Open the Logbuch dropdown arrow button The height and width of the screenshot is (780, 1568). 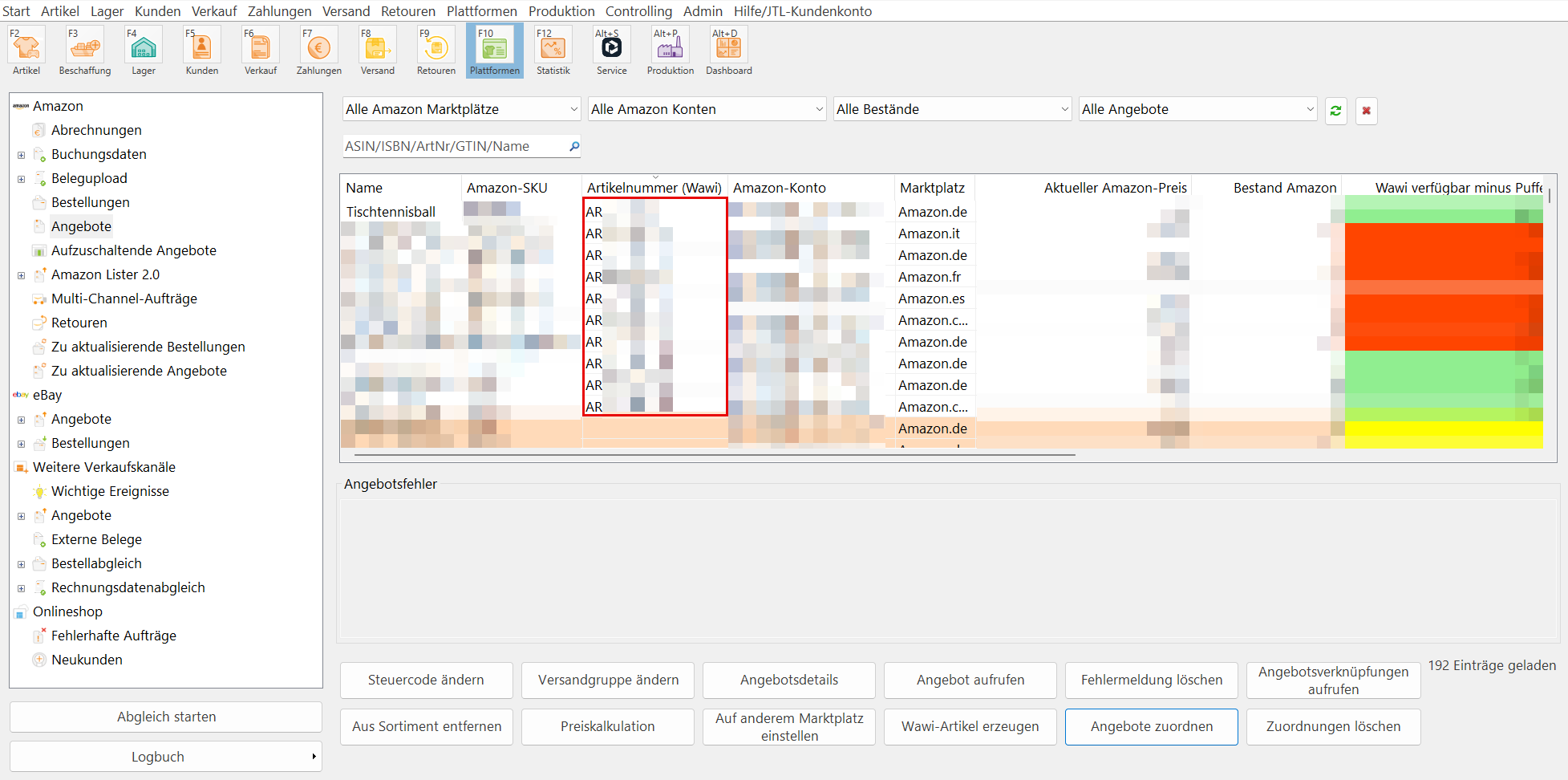point(314,757)
